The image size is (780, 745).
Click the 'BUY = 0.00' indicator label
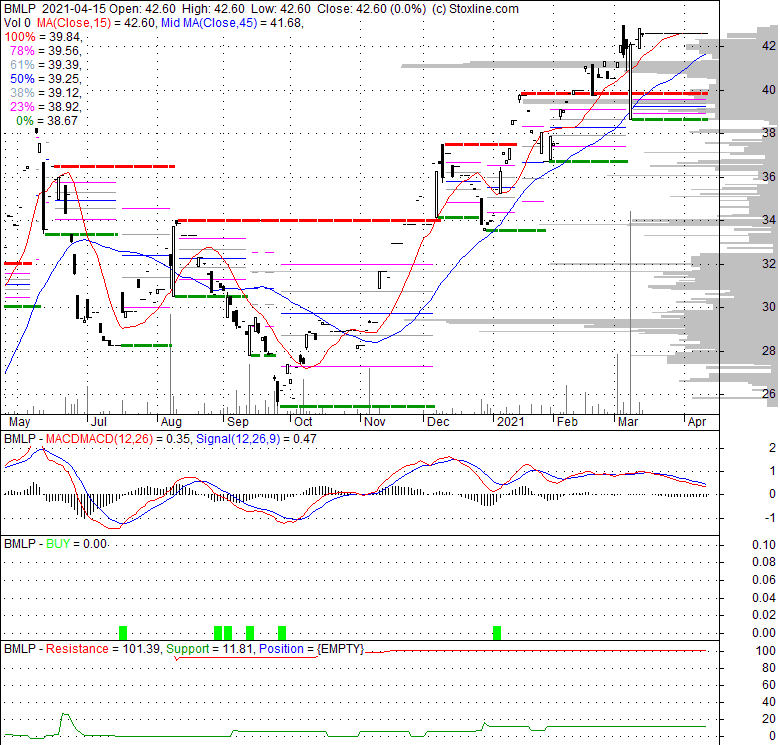pos(77,544)
